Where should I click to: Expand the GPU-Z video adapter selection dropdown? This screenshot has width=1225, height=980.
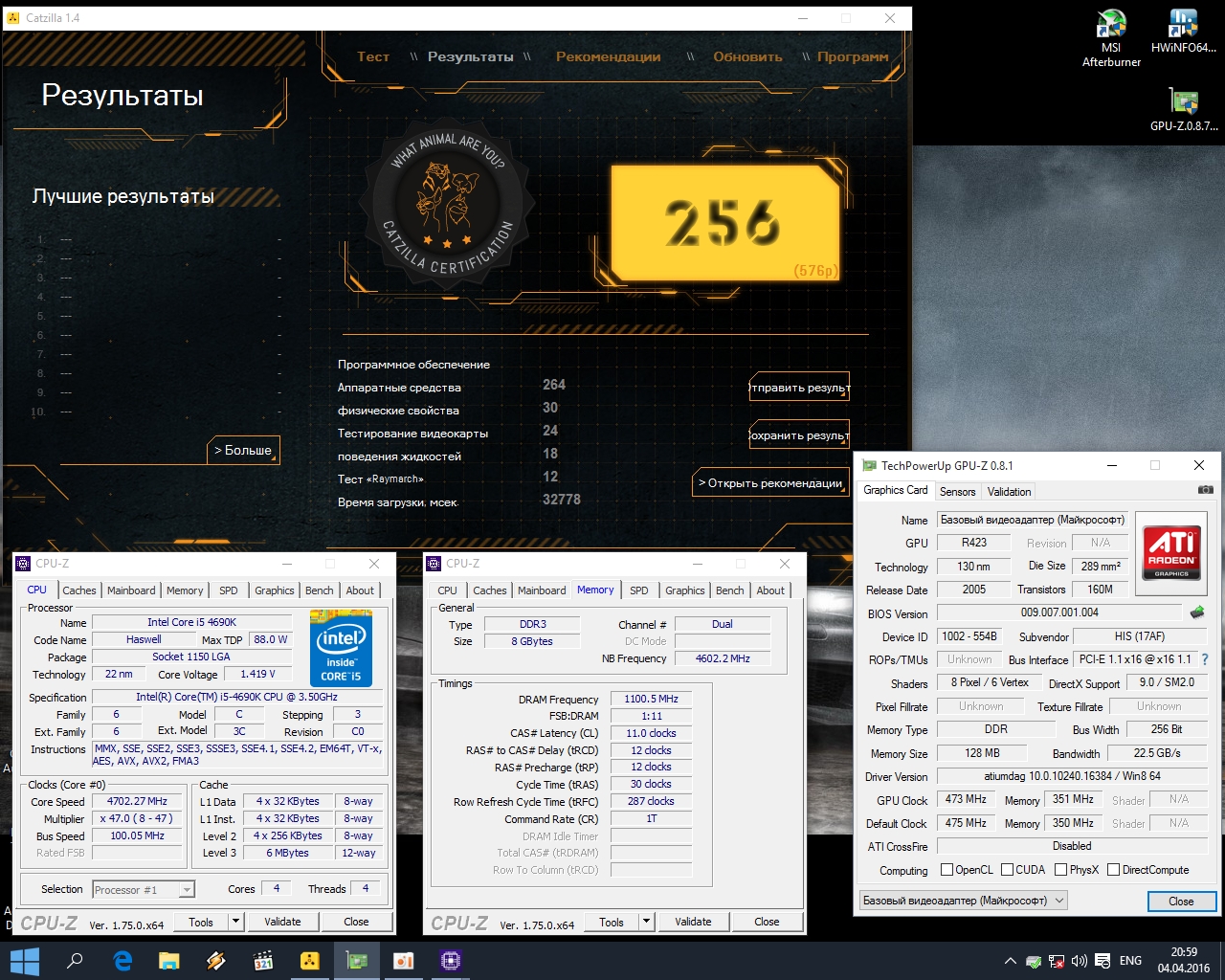tap(1059, 901)
